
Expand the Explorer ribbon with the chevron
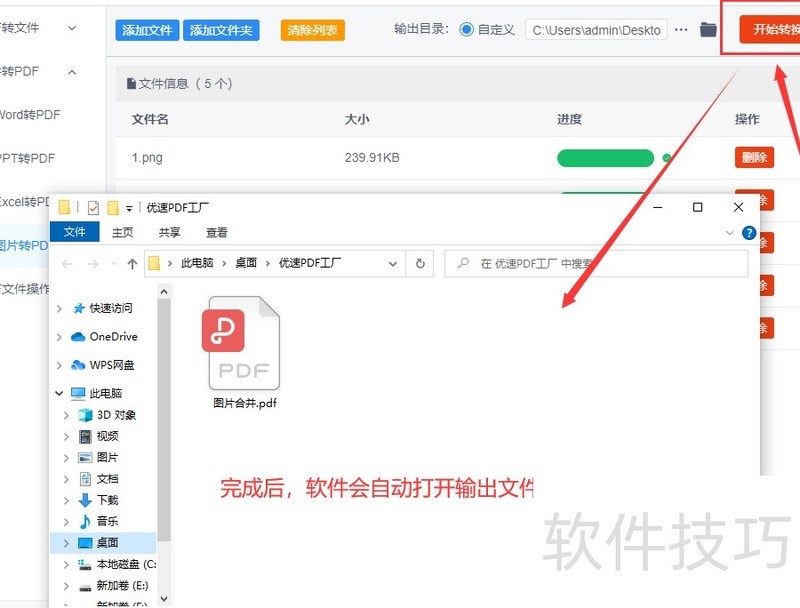pyautogui.click(x=730, y=233)
